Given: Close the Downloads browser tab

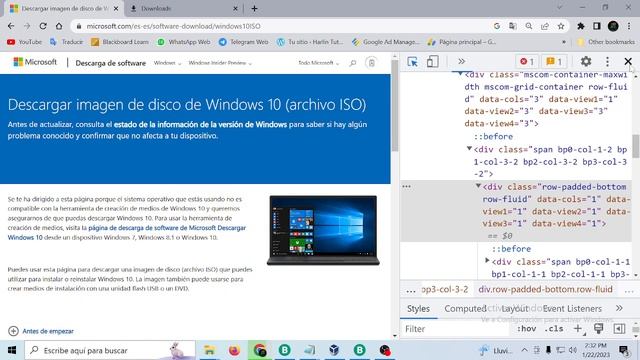Looking at the screenshot, I should (x=236, y=8).
